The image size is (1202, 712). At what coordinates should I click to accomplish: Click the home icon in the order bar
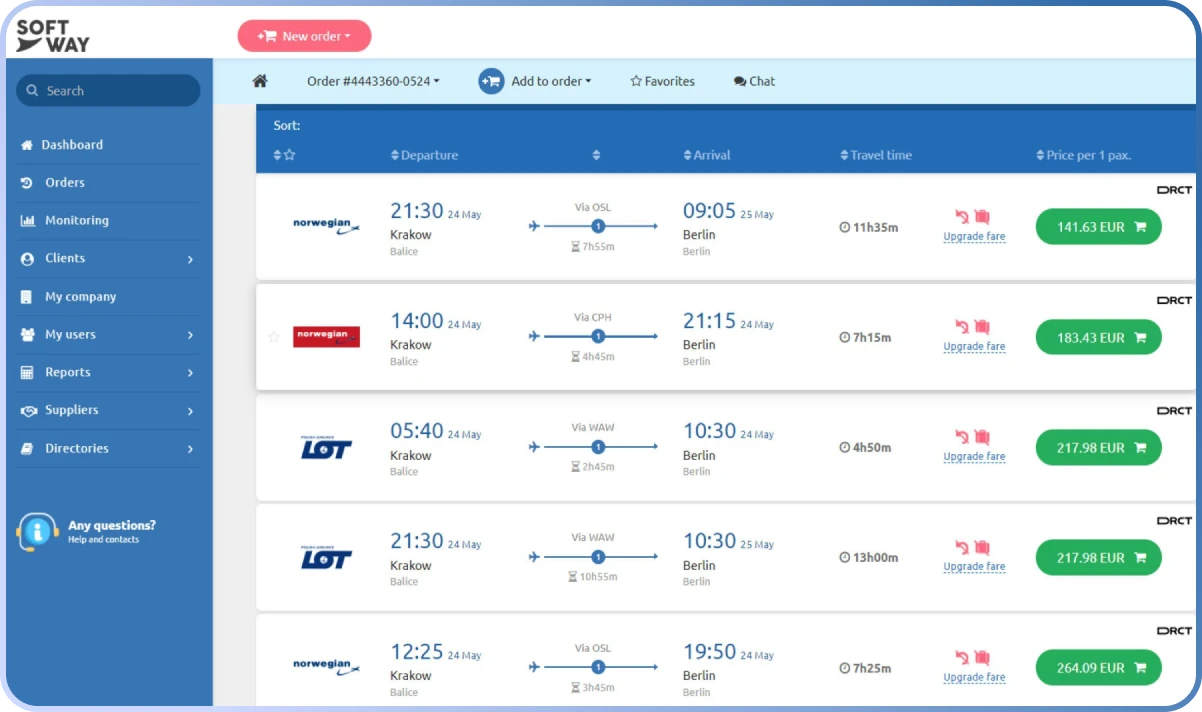260,81
